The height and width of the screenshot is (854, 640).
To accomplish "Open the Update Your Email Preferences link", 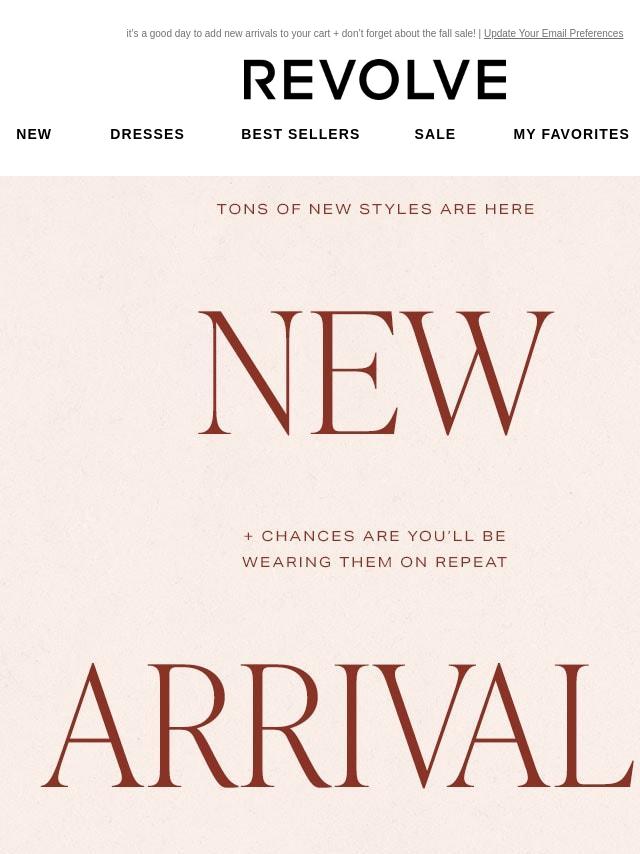I will pos(553,33).
